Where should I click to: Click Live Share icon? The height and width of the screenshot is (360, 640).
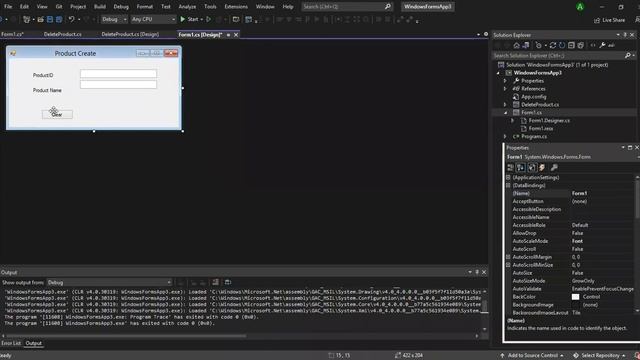597,20
